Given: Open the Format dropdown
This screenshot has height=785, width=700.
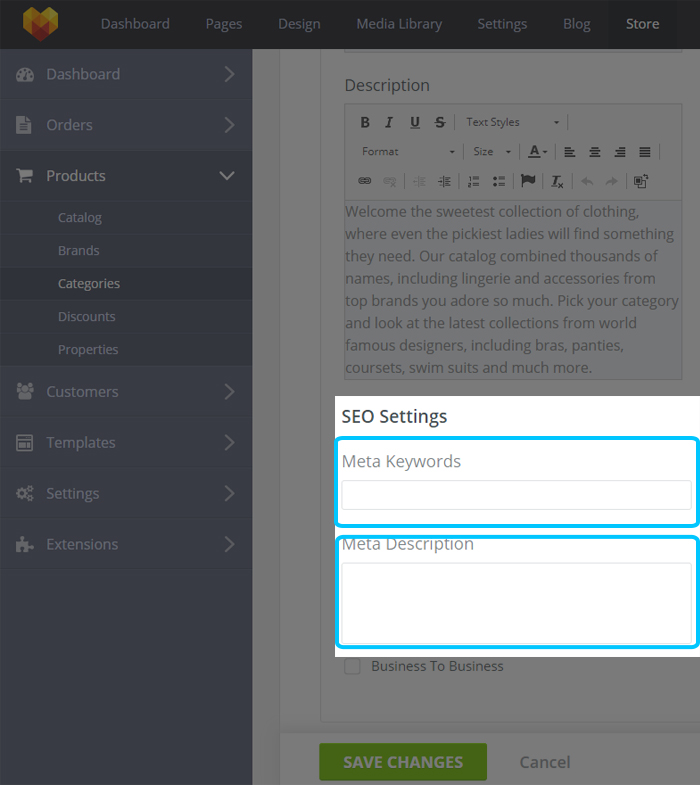Looking at the screenshot, I should pyautogui.click(x=408, y=152).
